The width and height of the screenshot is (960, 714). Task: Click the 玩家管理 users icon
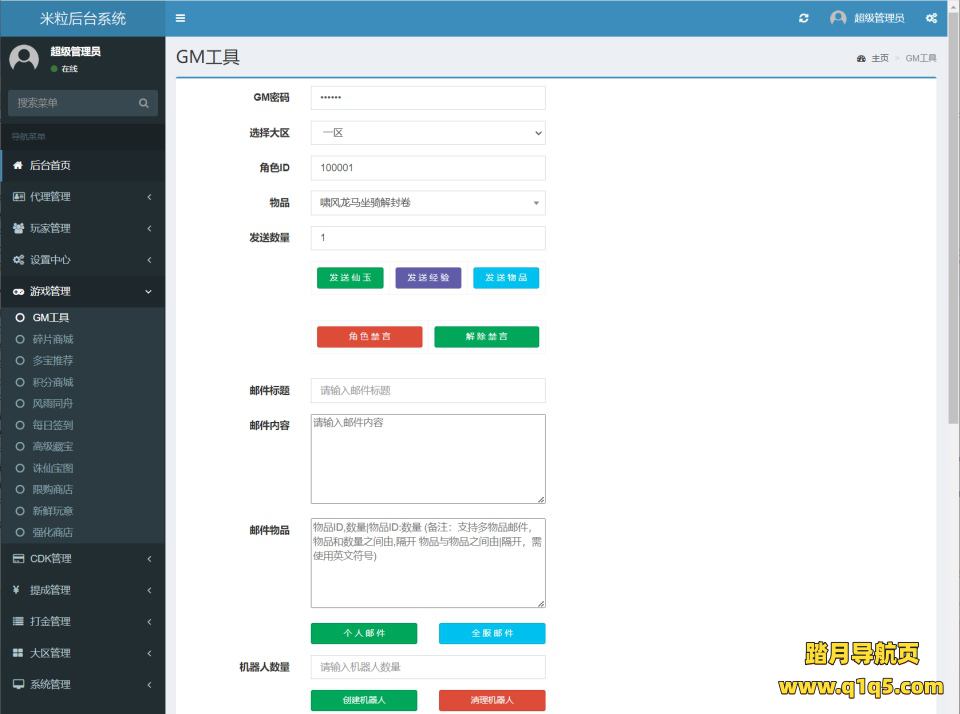tap(18, 228)
